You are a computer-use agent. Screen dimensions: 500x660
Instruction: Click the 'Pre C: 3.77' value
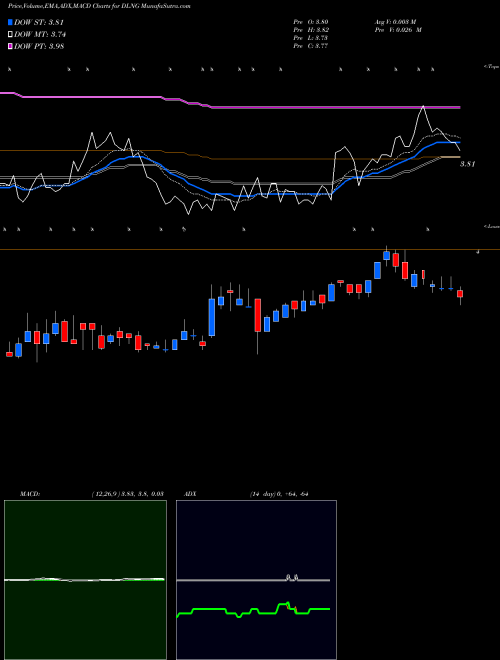click(311, 46)
